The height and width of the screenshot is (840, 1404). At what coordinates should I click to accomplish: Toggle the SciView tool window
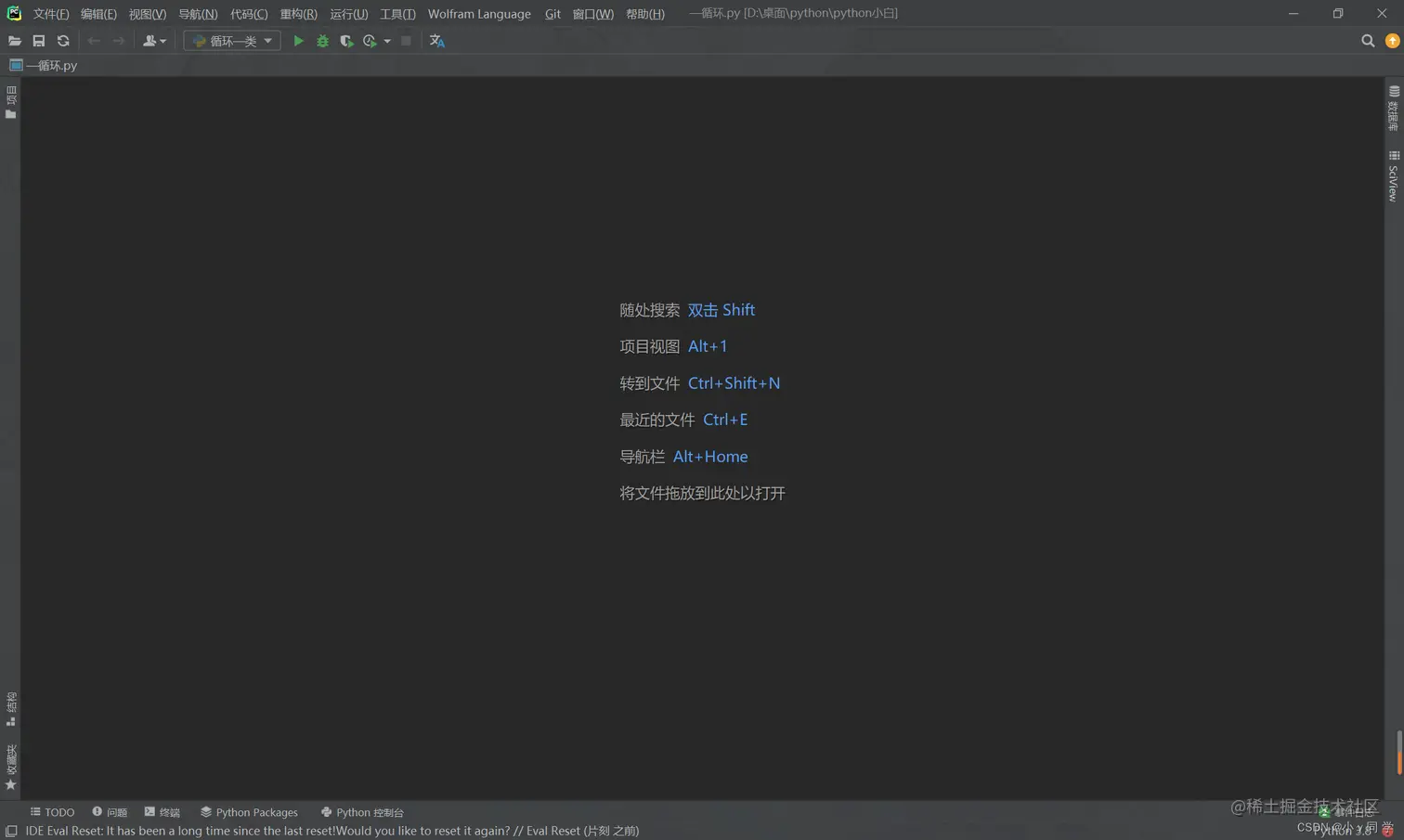[1394, 175]
